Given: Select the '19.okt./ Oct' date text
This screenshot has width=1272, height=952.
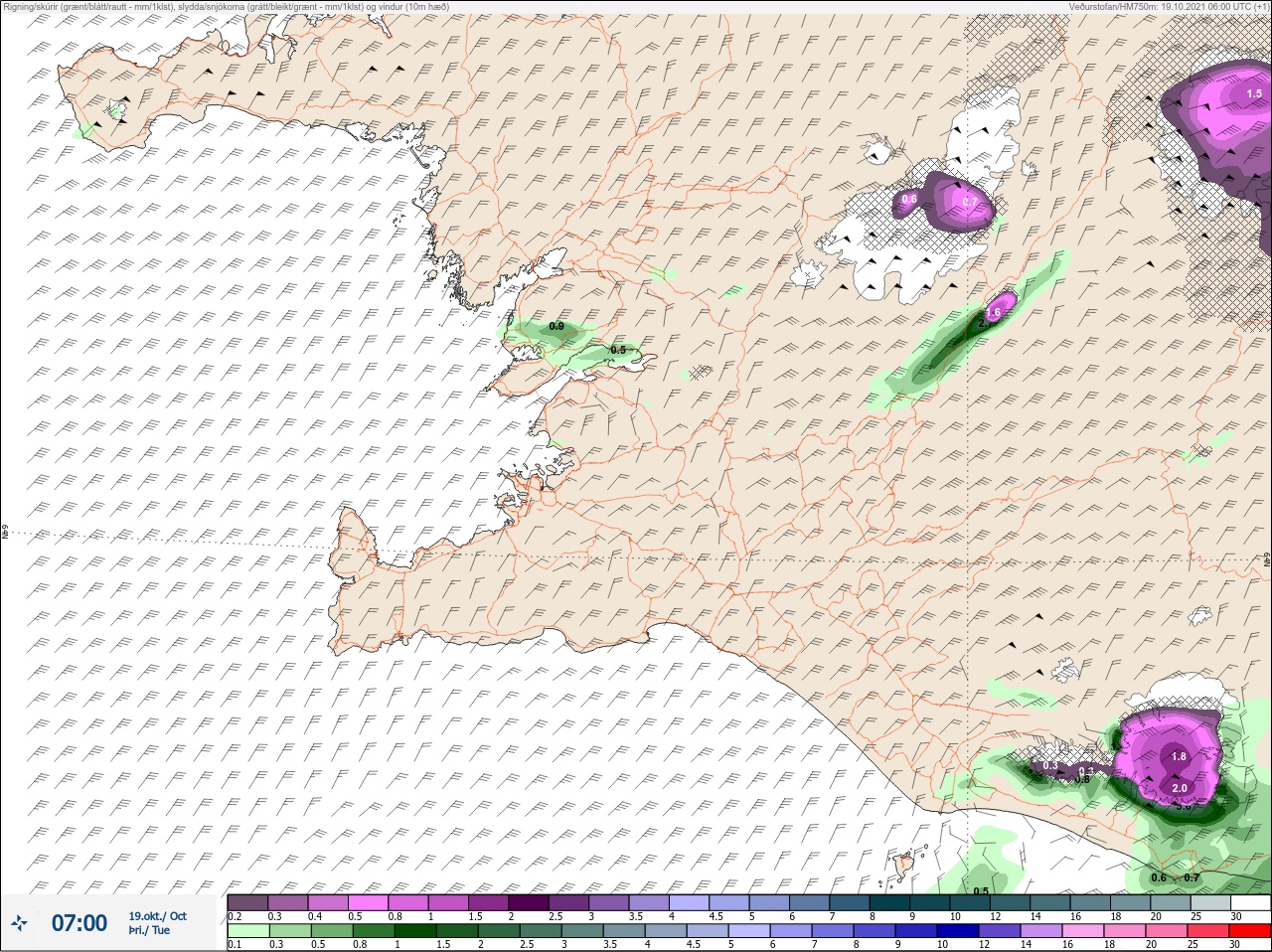Looking at the screenshot, I should tap(157, 916).
